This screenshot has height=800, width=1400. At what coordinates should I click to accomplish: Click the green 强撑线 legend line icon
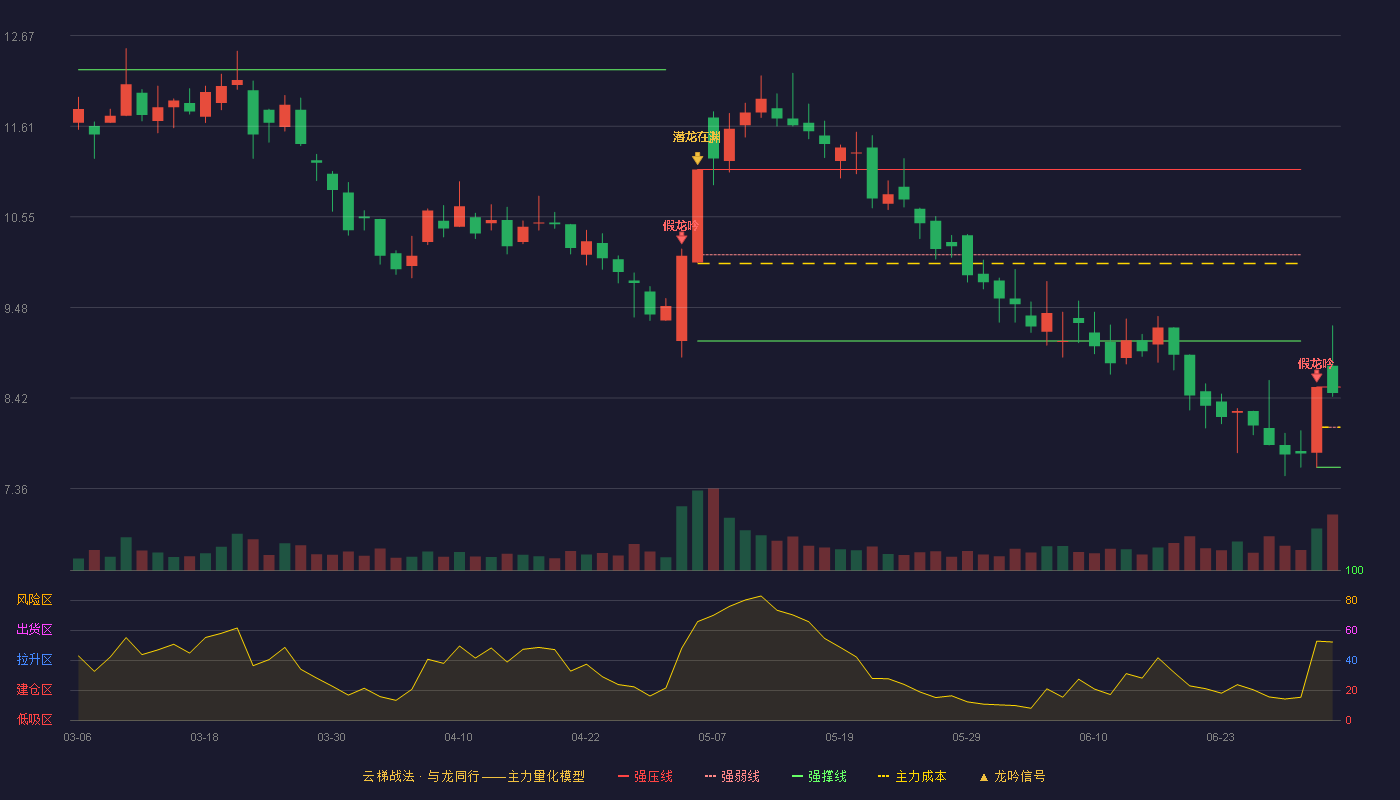click(797, 777)
